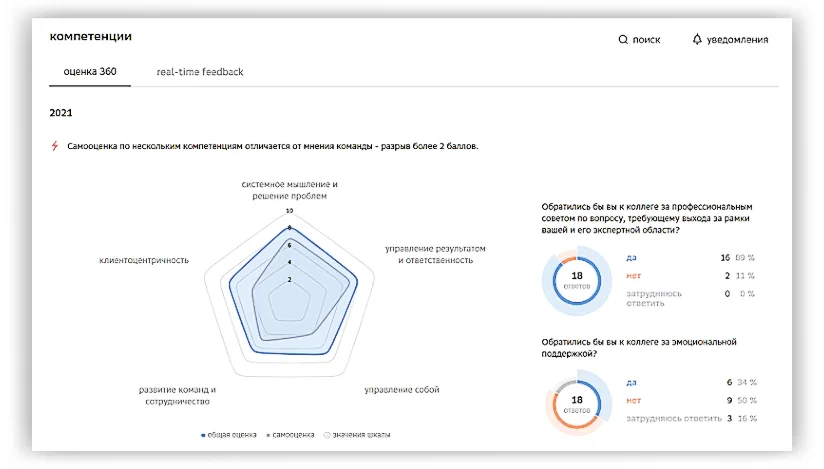
Task: Click 'нет' in emotional support question
Action: pyautogui.click(x=633, y=400)
